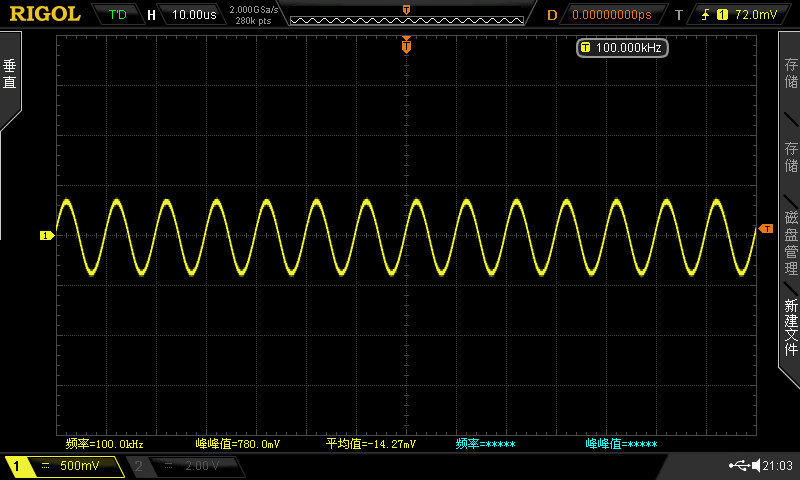Enable the greyed channel 2 tab

point(138,466)
